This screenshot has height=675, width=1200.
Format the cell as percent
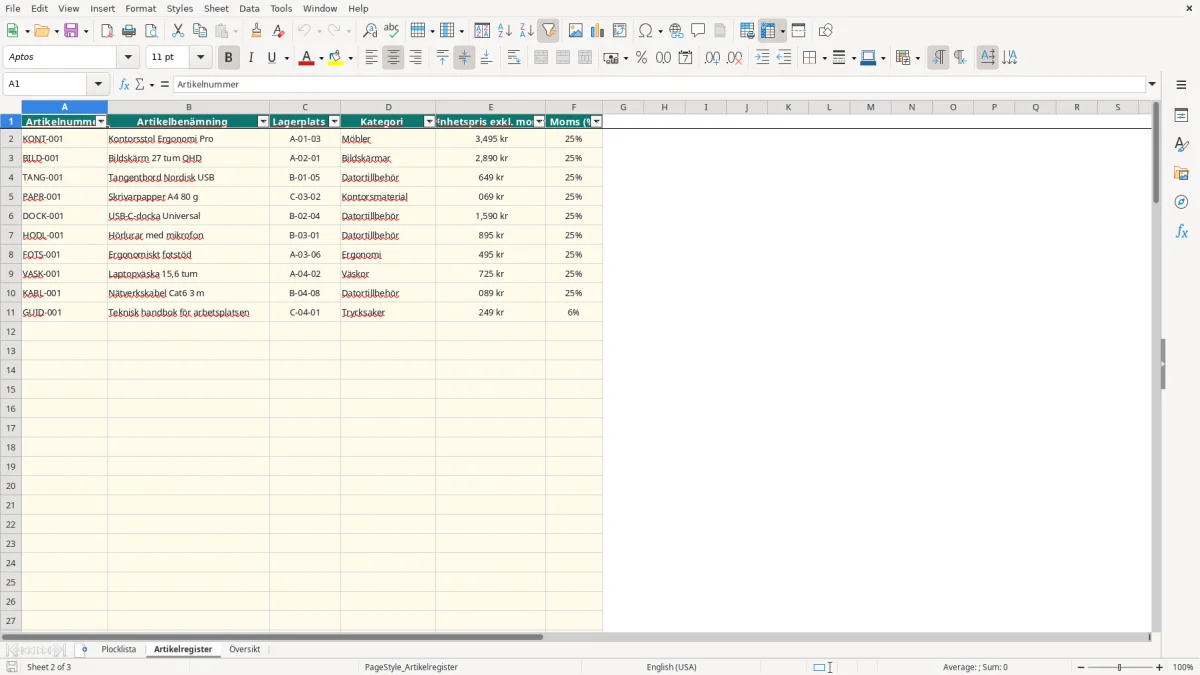[641, 58]
